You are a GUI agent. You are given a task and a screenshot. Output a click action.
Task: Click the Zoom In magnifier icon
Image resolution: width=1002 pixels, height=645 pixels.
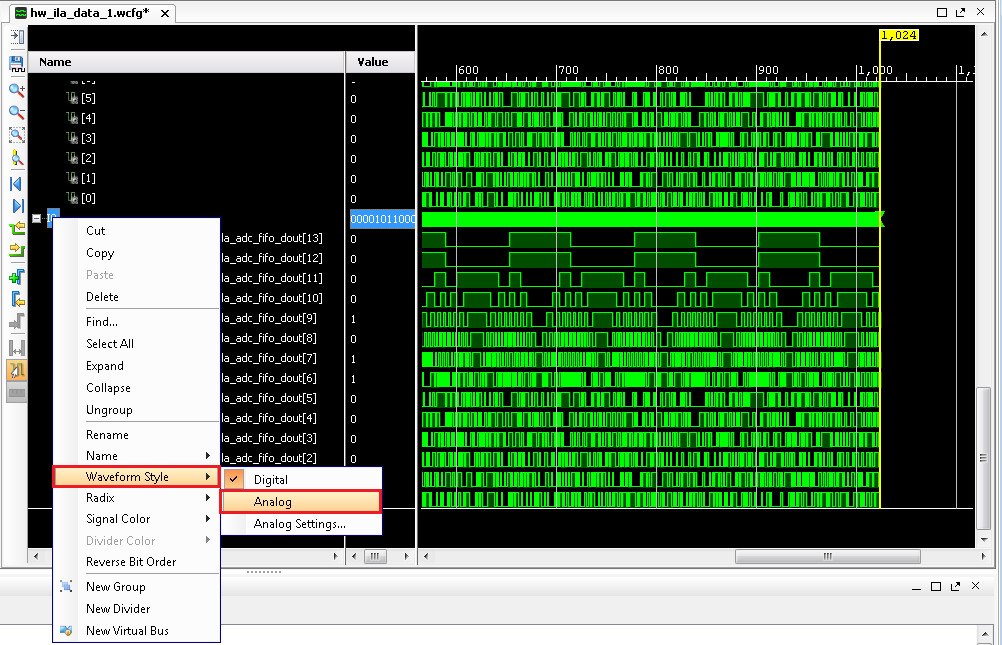[17, 90]
